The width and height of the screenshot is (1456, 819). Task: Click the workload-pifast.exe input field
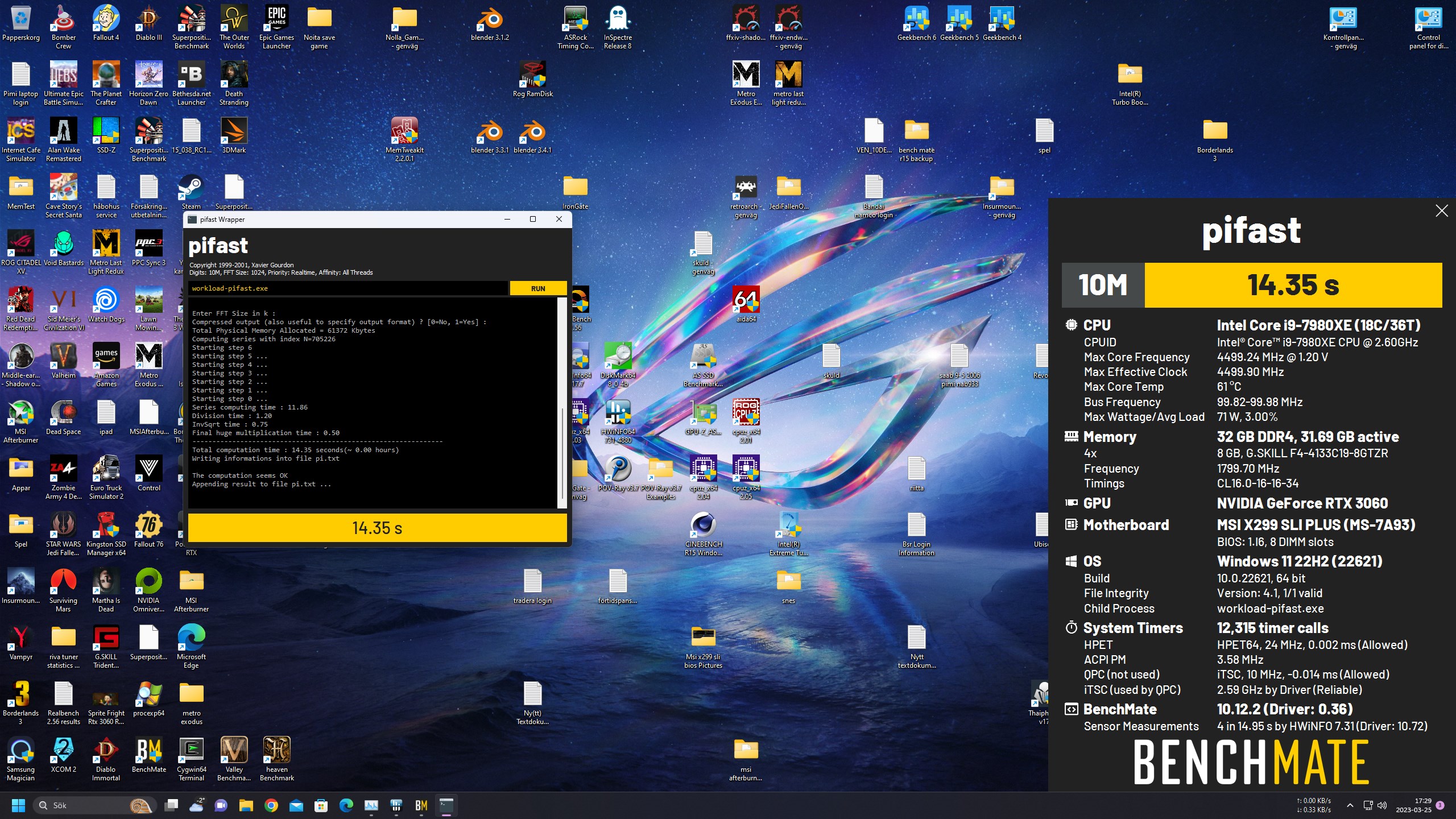pos(348,288)
